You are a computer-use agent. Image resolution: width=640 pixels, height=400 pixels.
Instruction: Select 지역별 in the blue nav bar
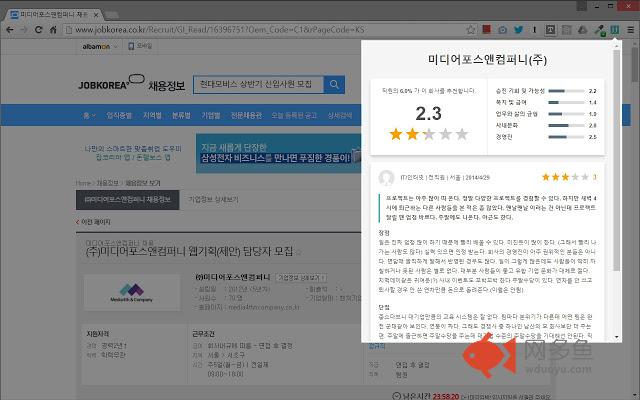[152, 116]
